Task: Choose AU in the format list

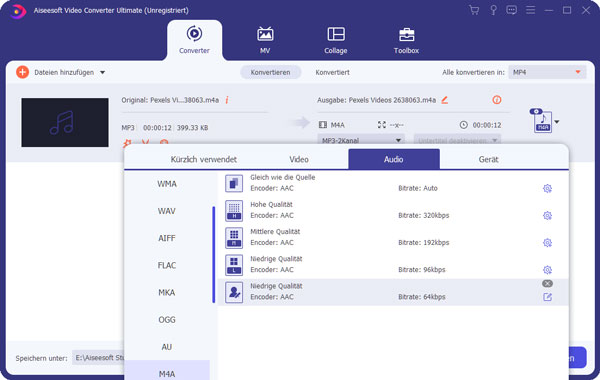Action: coord(167,347)
